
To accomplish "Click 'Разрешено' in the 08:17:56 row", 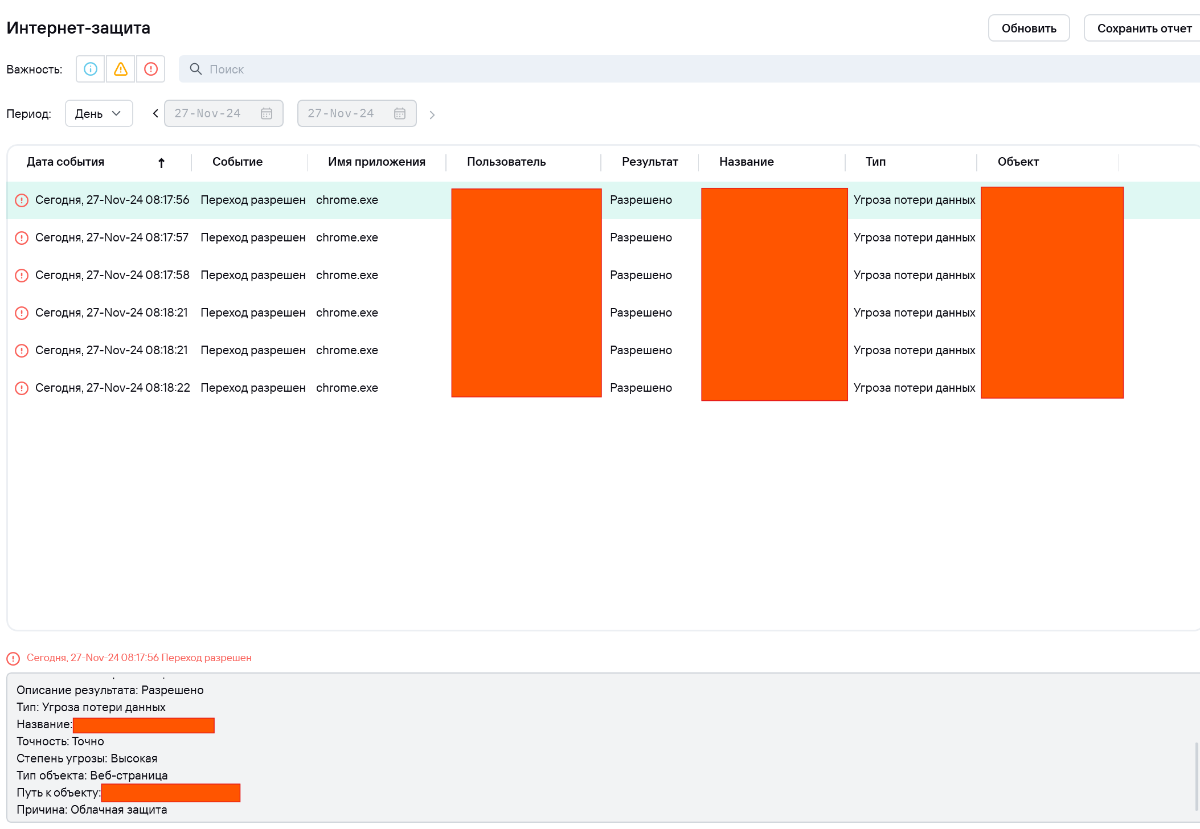I will 641,200.
